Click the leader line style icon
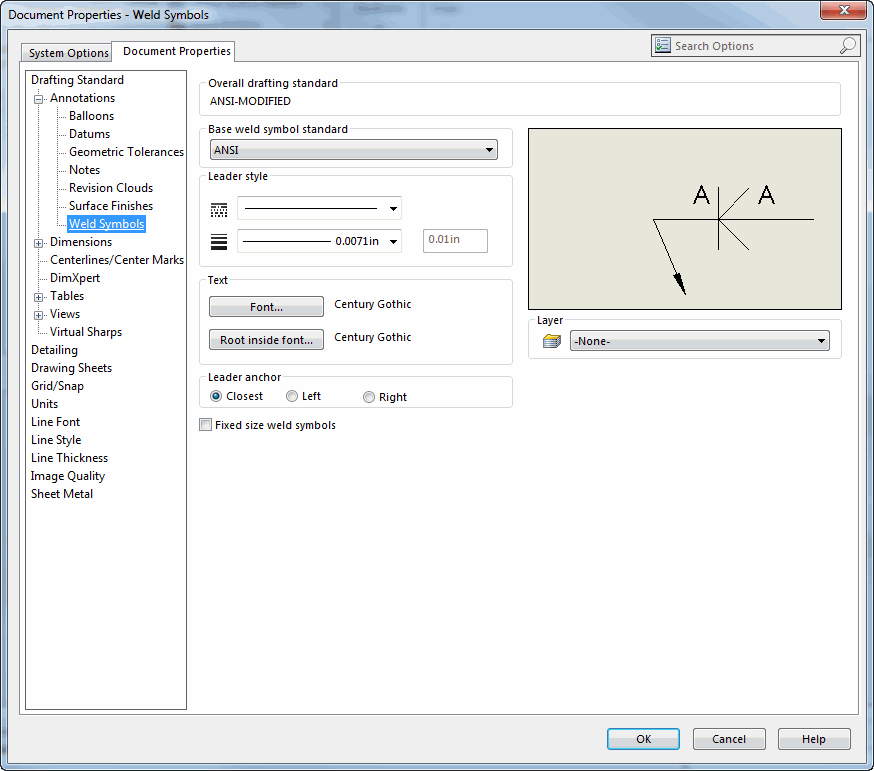This screenshot has height=771, width=874. point(218,210)
